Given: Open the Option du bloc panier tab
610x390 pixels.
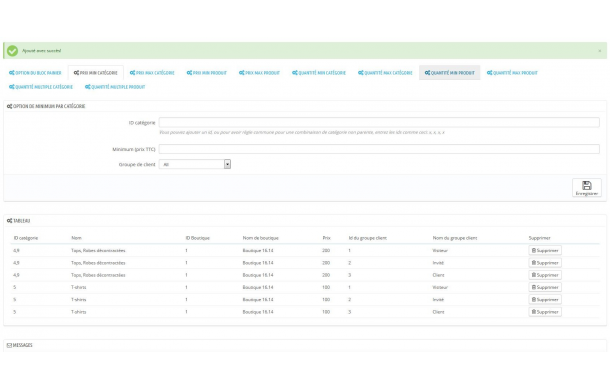Looking at the screenshot, I should (x=35, y=73).
